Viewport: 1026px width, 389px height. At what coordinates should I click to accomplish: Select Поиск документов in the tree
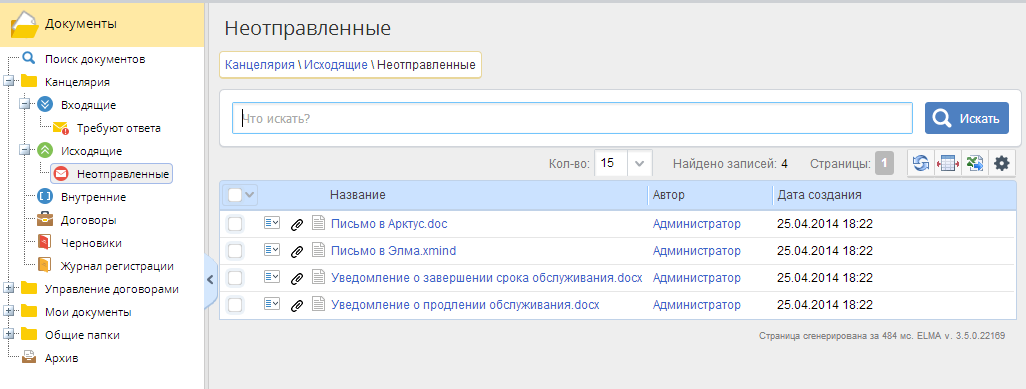(x=95, y=59)
